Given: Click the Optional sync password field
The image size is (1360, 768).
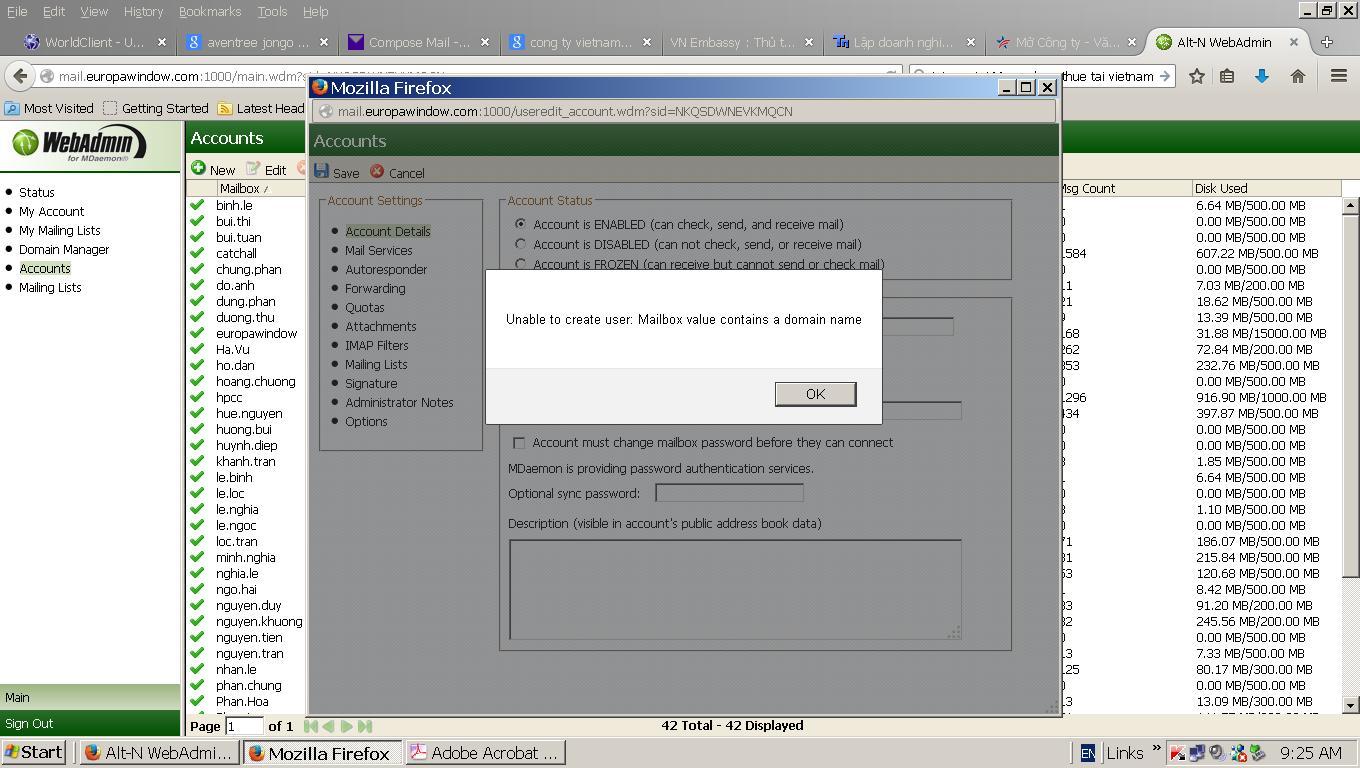Looking at the screenshot, I should pyautogui.click(x=729, y=493).
